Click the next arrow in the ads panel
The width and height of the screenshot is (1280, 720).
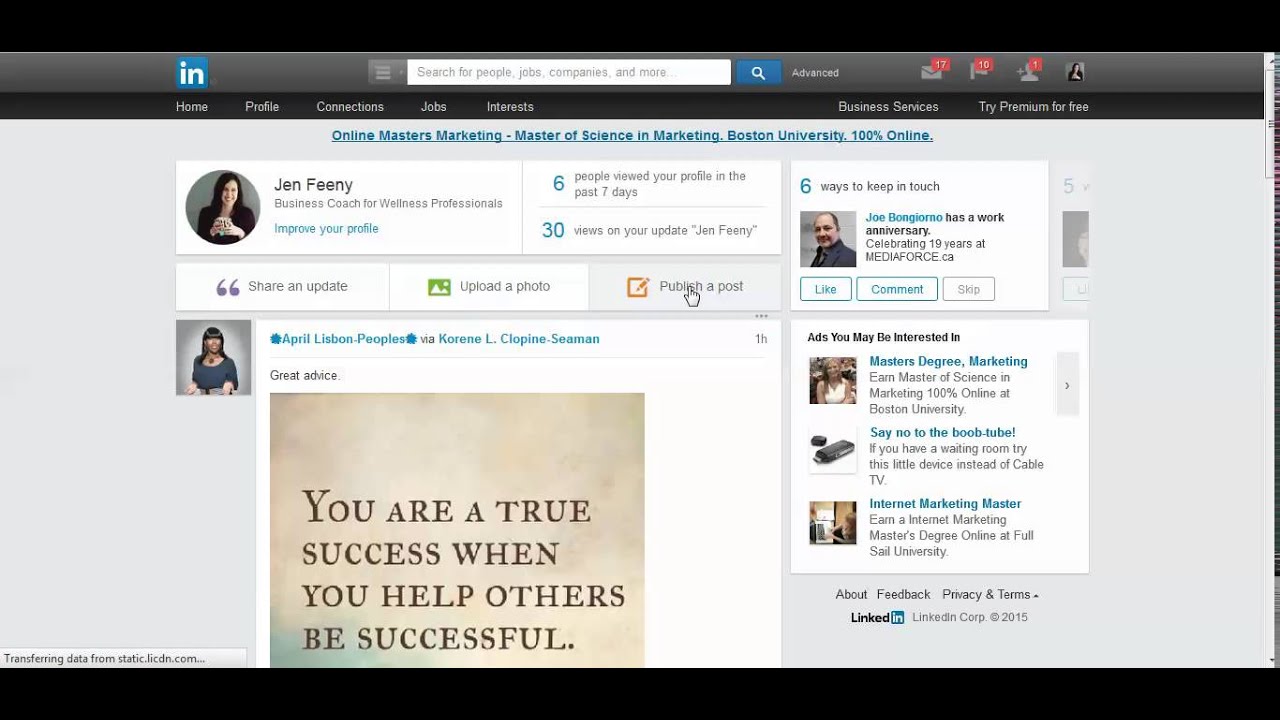pos(1067,385)
